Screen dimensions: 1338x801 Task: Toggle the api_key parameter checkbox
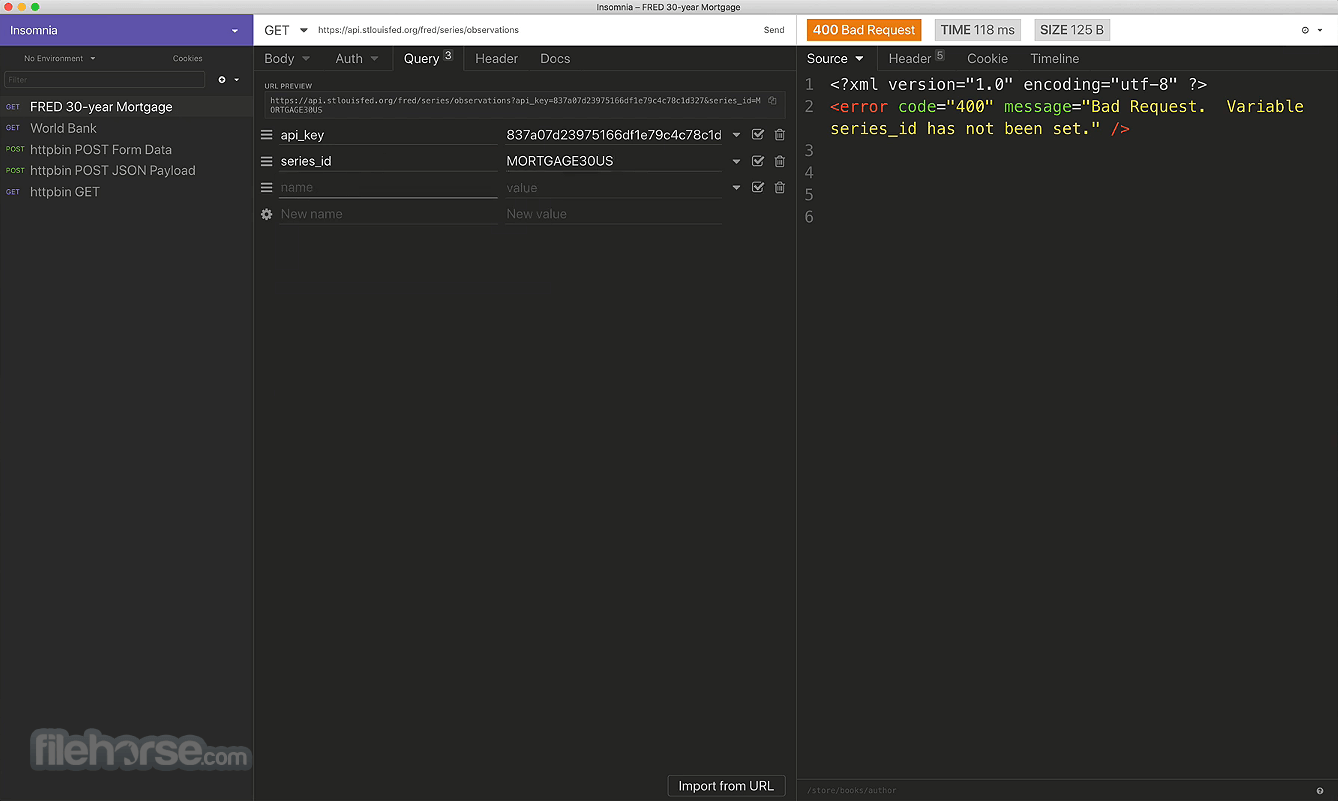pyautogui.click(x=758, y=135)
